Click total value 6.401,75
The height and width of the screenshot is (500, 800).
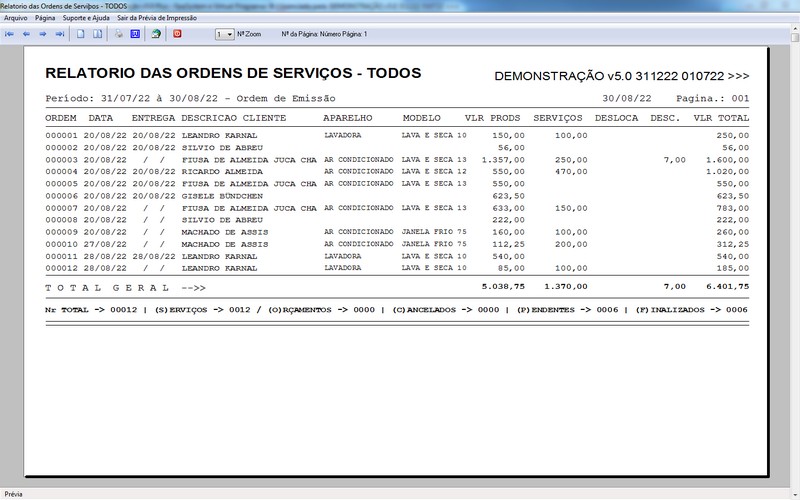pos(728,286)
